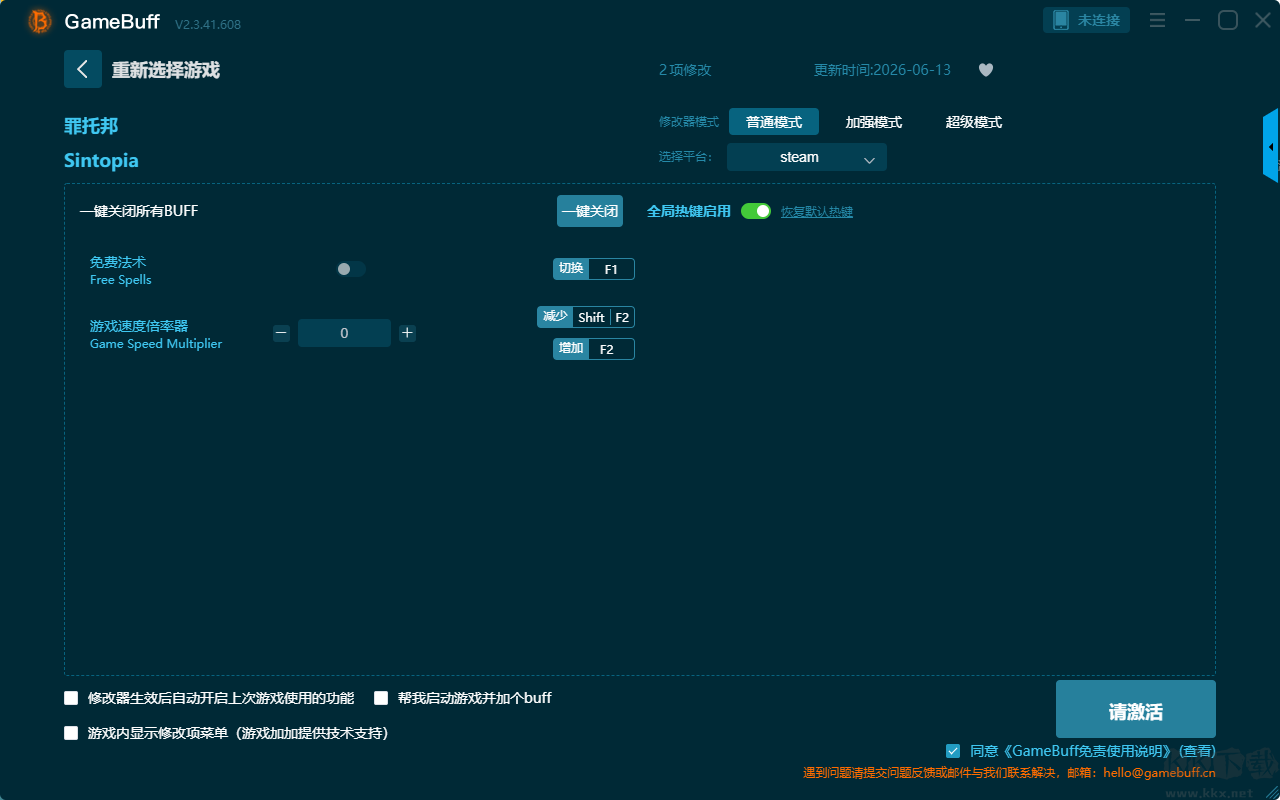Toggle the Free Spells switch

pos(351,269)
